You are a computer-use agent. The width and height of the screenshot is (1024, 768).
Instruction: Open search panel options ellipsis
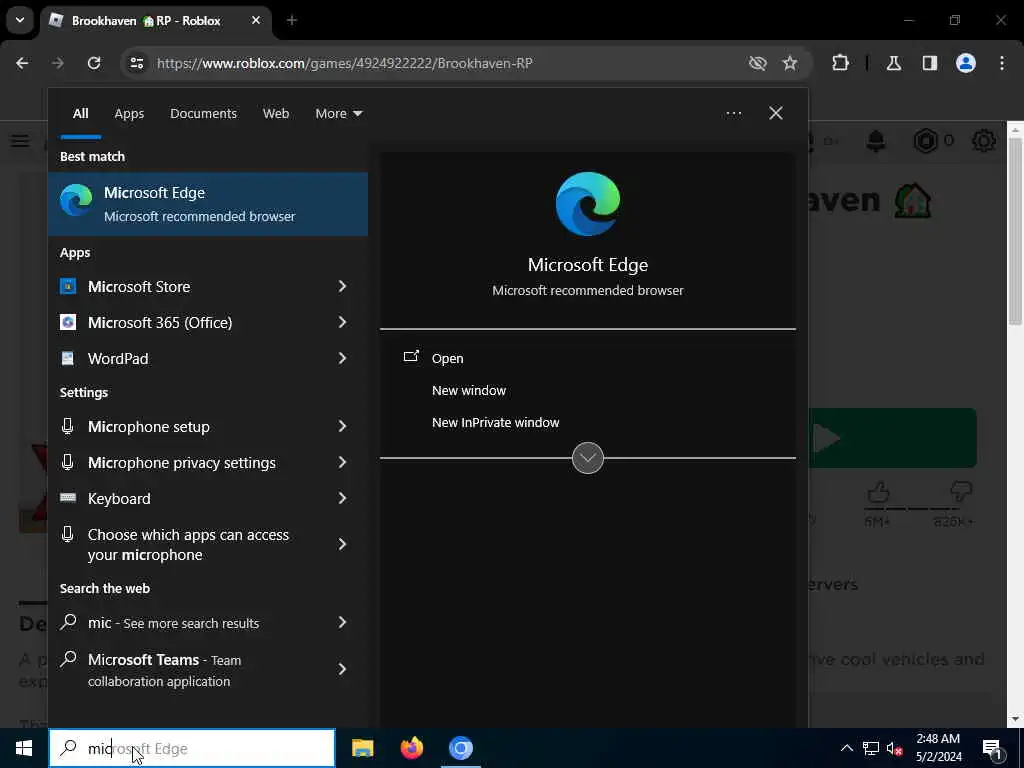(x=733, y=114)
